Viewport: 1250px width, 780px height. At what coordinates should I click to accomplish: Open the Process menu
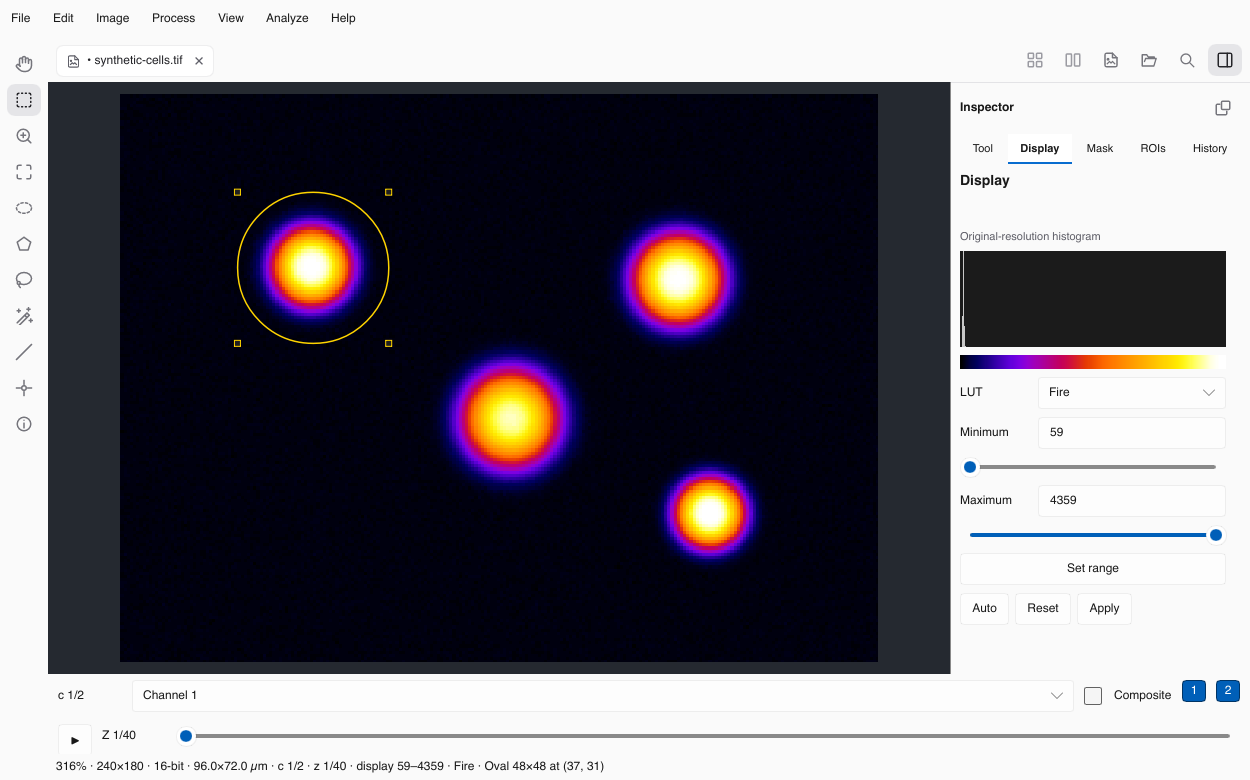point(174,18)
